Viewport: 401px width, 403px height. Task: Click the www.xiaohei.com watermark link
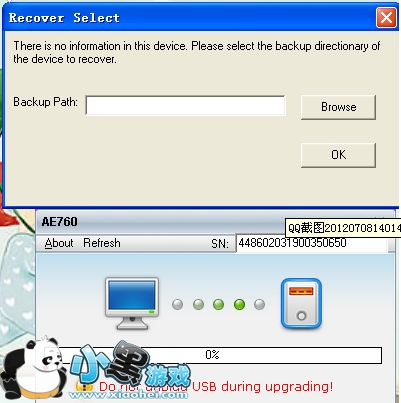pos(128,395)
